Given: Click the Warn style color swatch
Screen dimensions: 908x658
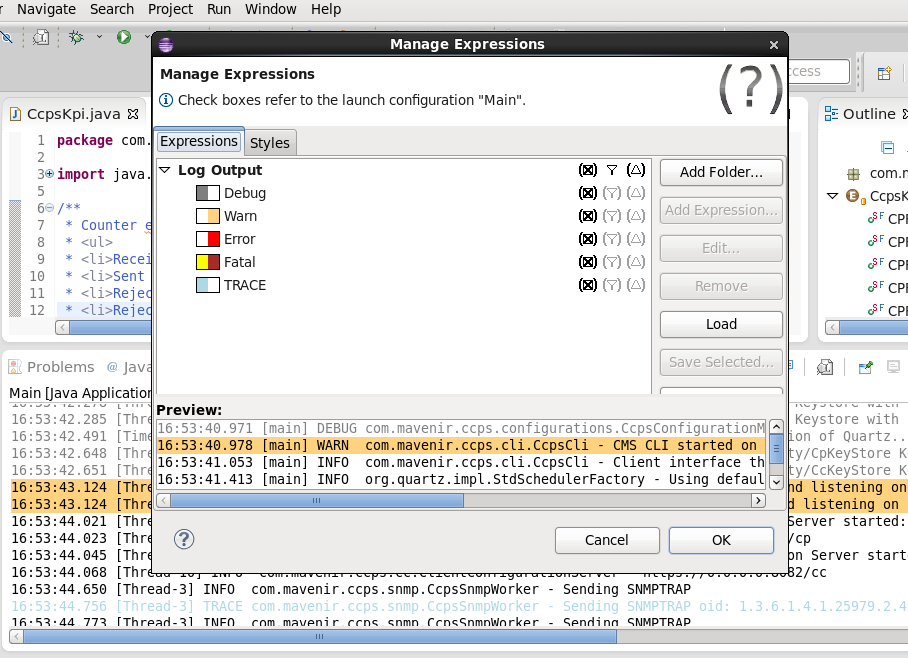Looking at the screenshot, I should pos(208,216).
